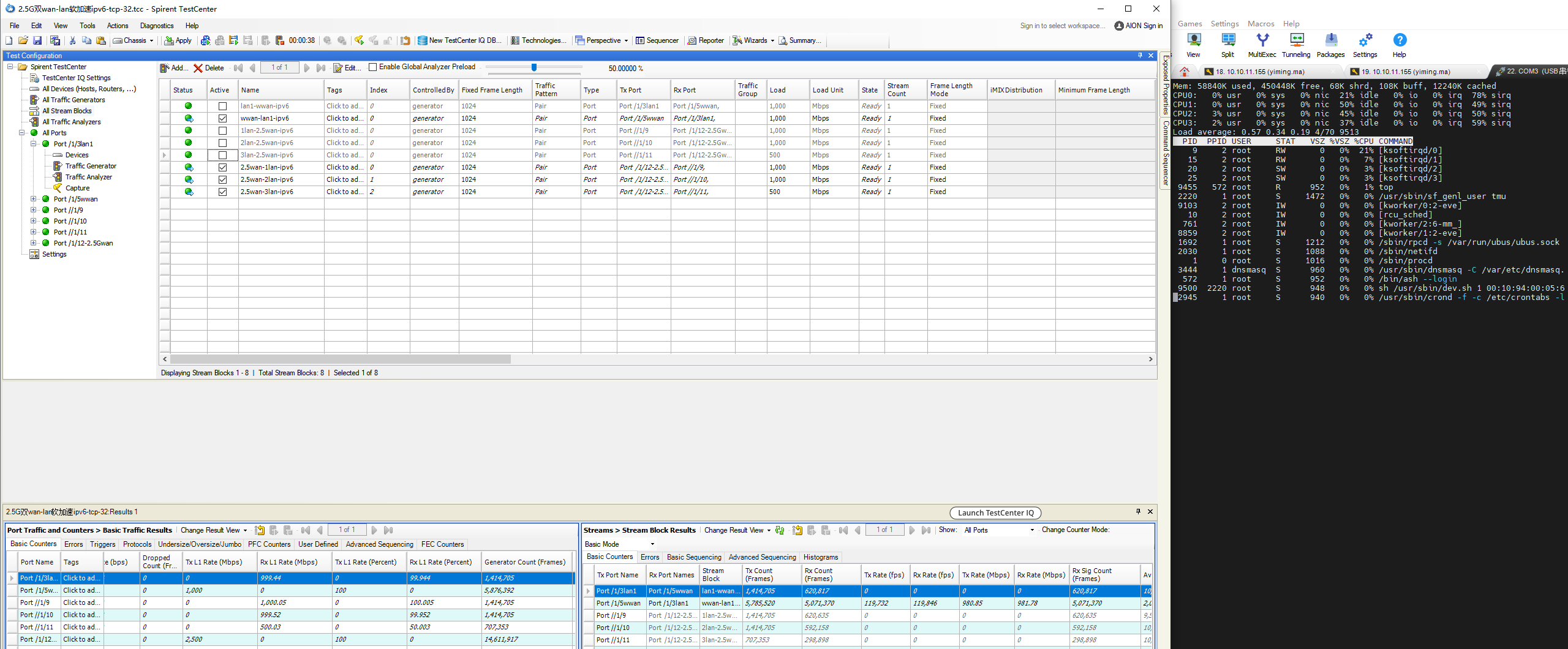Click the Save All toolbar icon
The image size is (1568, 649).
(x=55, y=40)
